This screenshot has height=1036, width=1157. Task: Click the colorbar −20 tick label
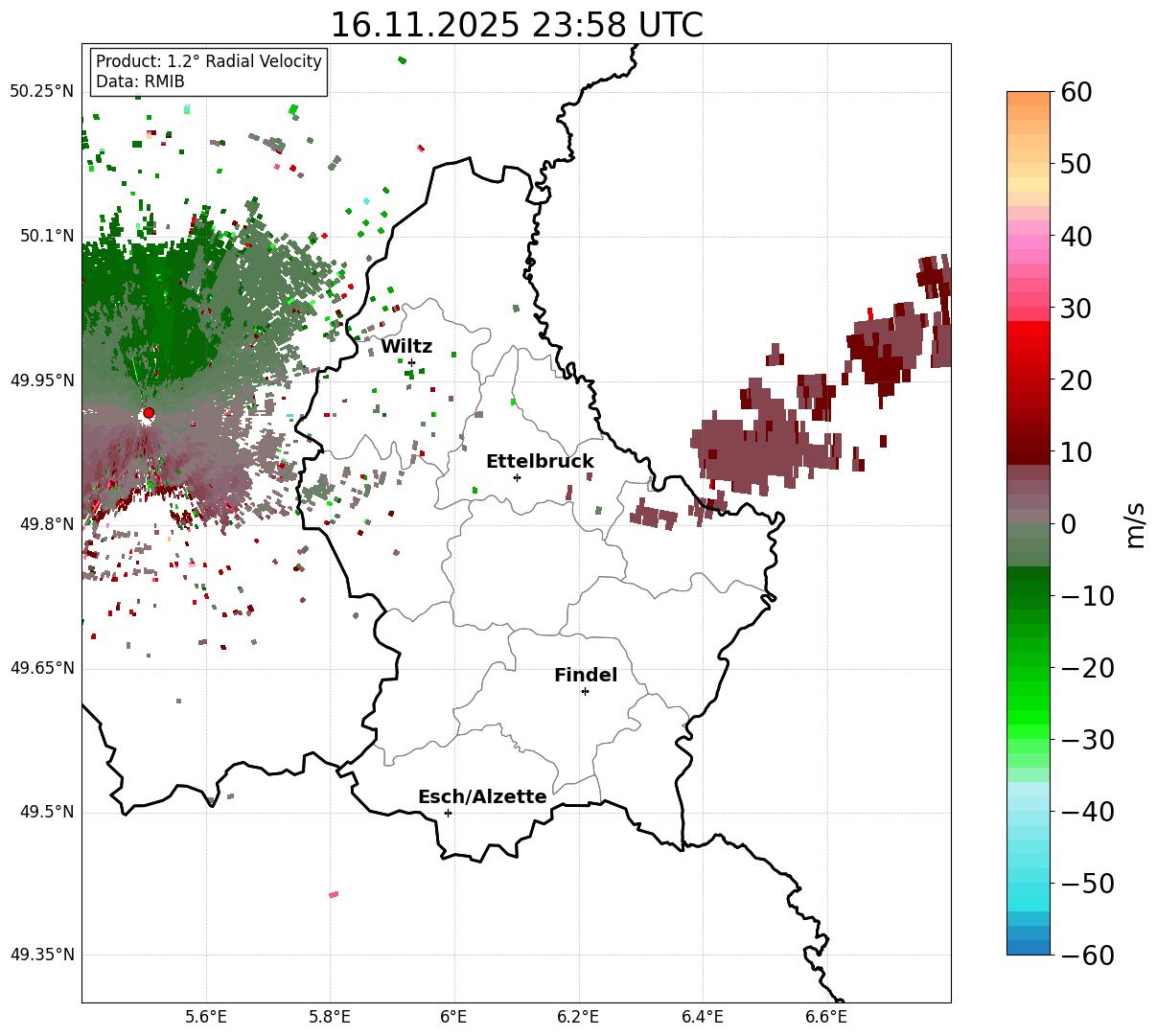(x=1086, y=668)
